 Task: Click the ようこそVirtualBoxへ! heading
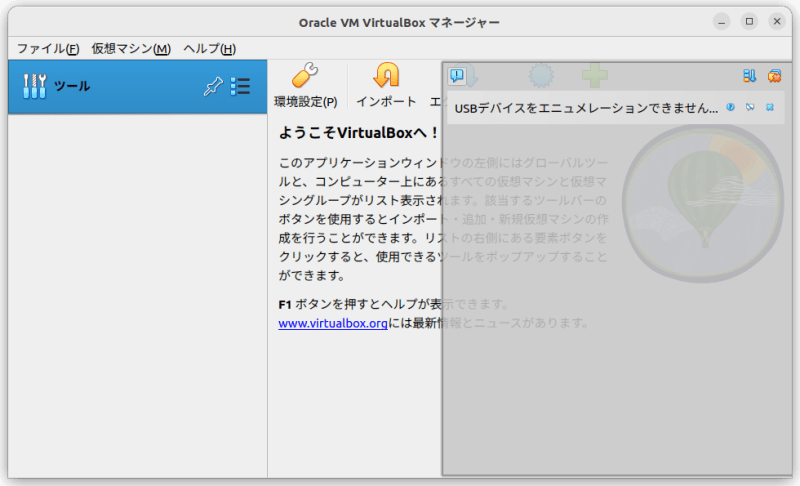click(358, 133)
